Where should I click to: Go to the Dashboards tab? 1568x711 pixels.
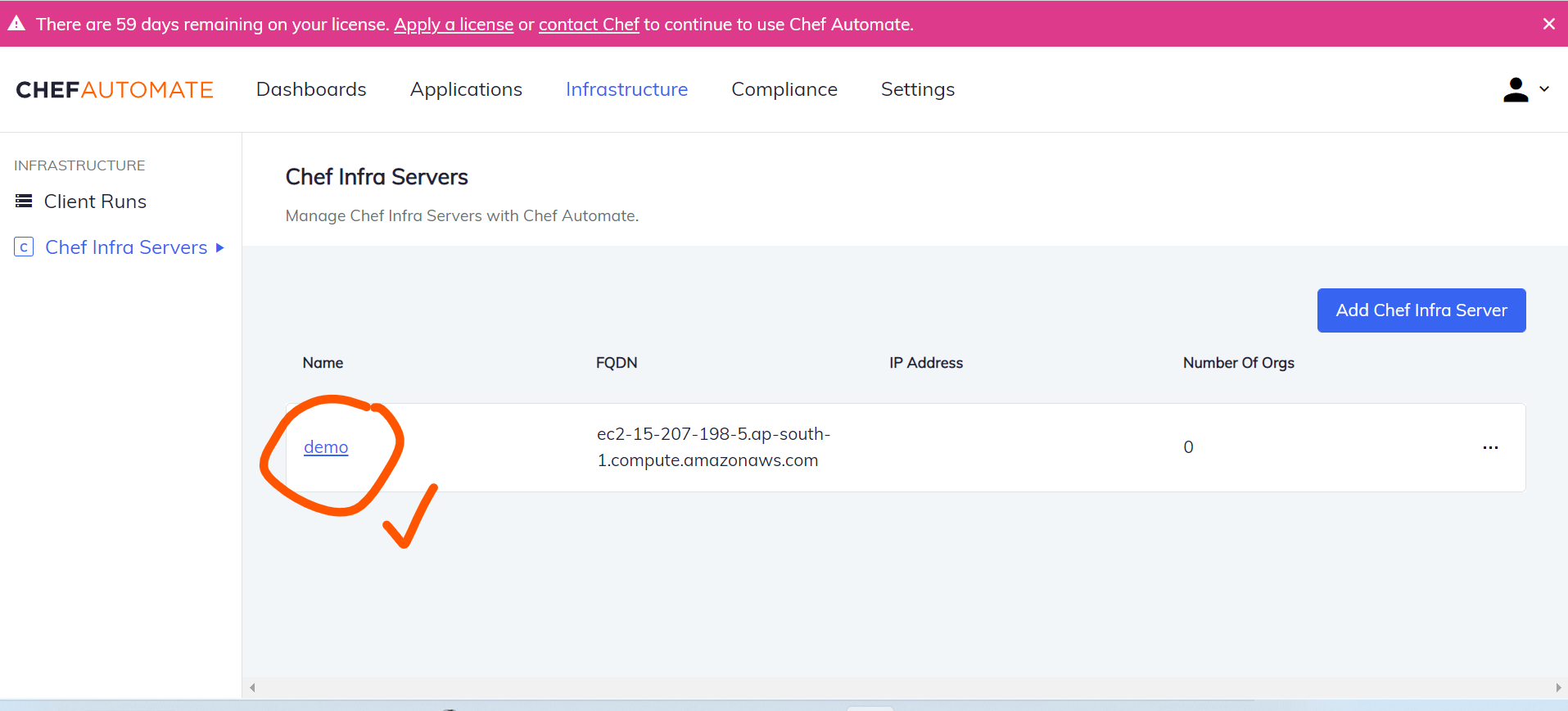[x=311, y=89]
